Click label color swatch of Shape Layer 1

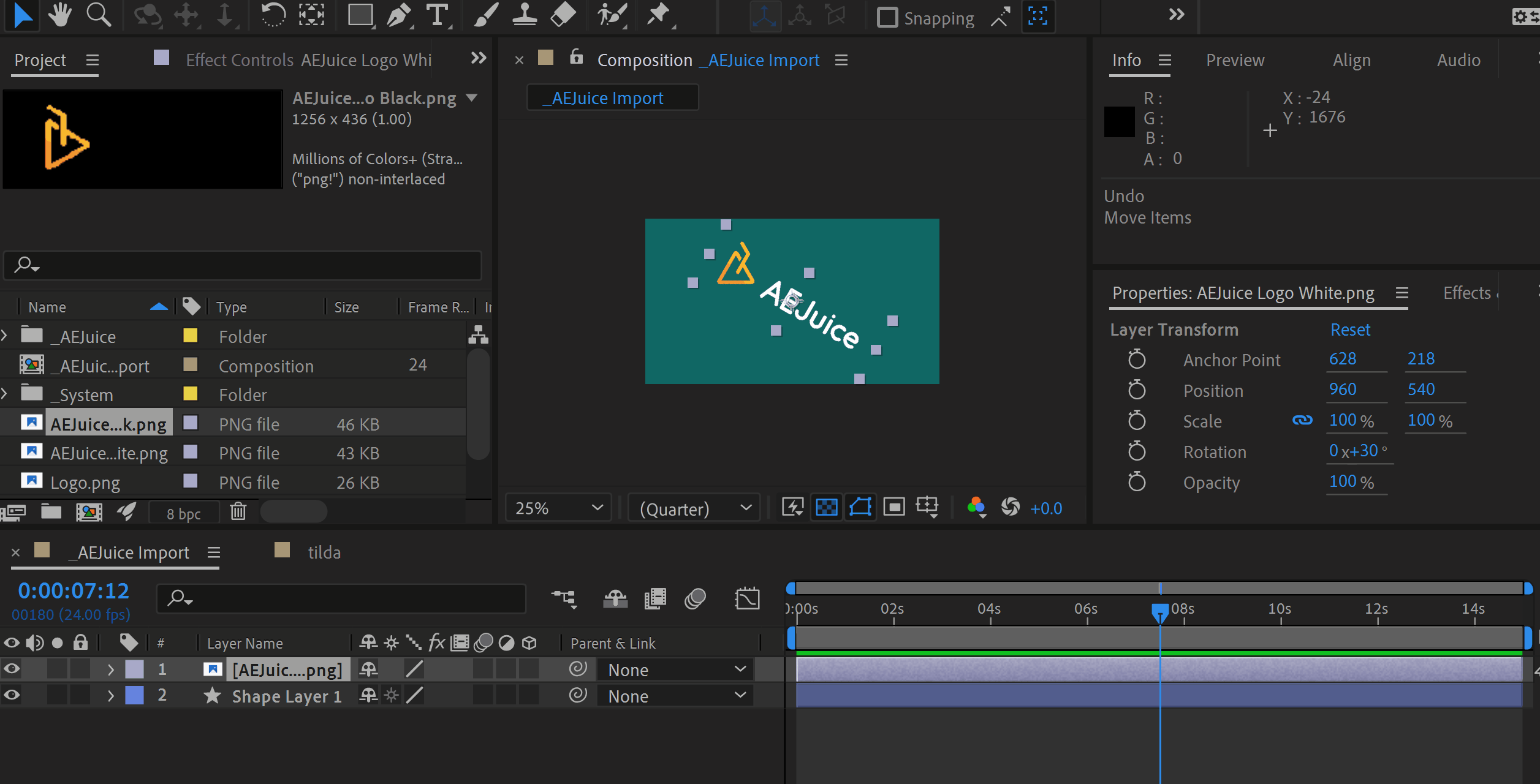[134, 696]
